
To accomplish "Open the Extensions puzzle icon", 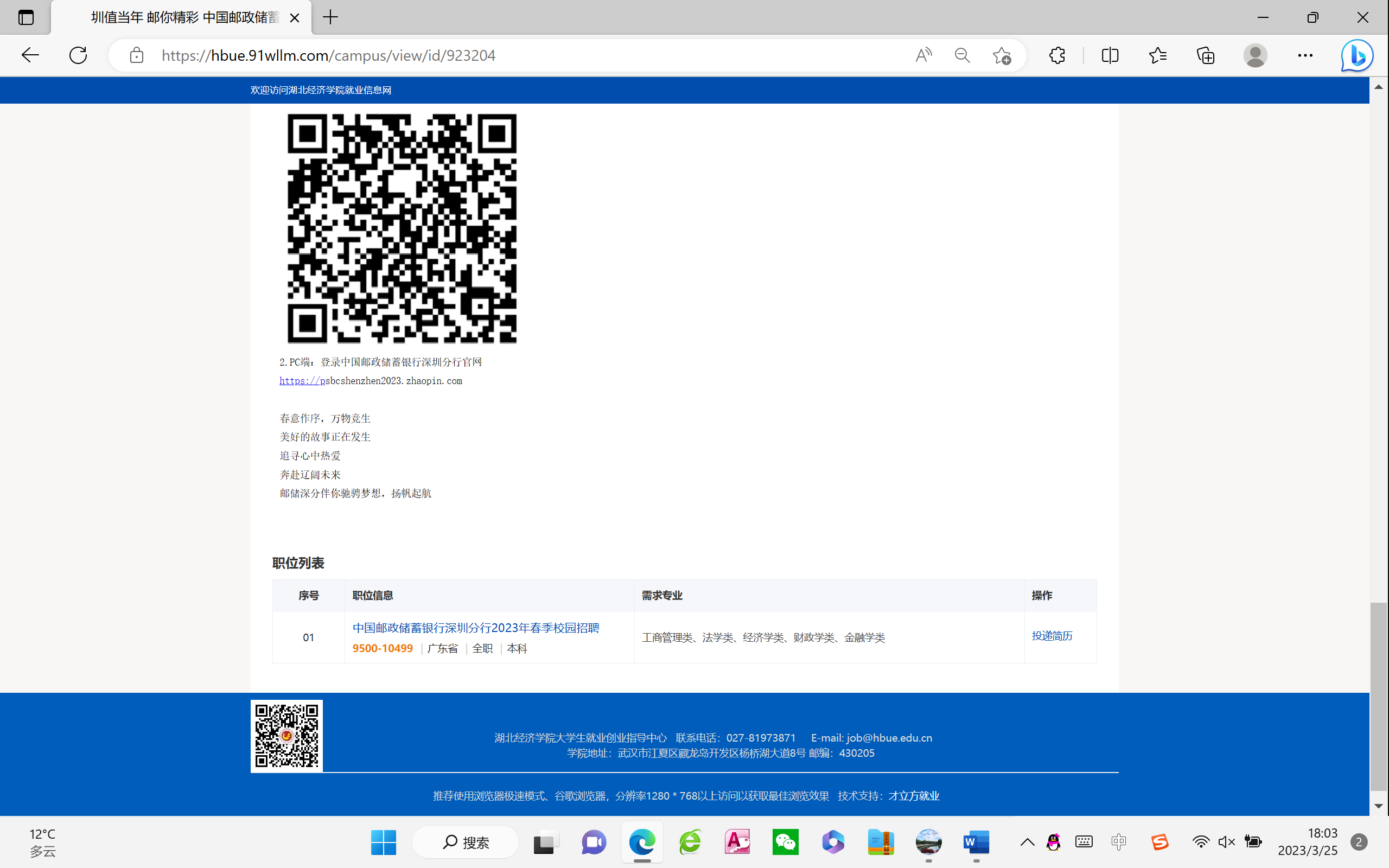I will [1057, 55].
